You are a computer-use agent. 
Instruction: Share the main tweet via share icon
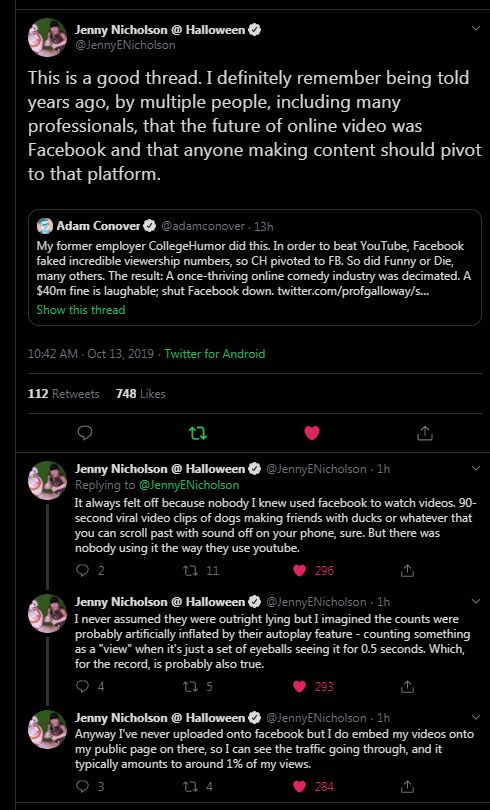click(x=424, y=433)
